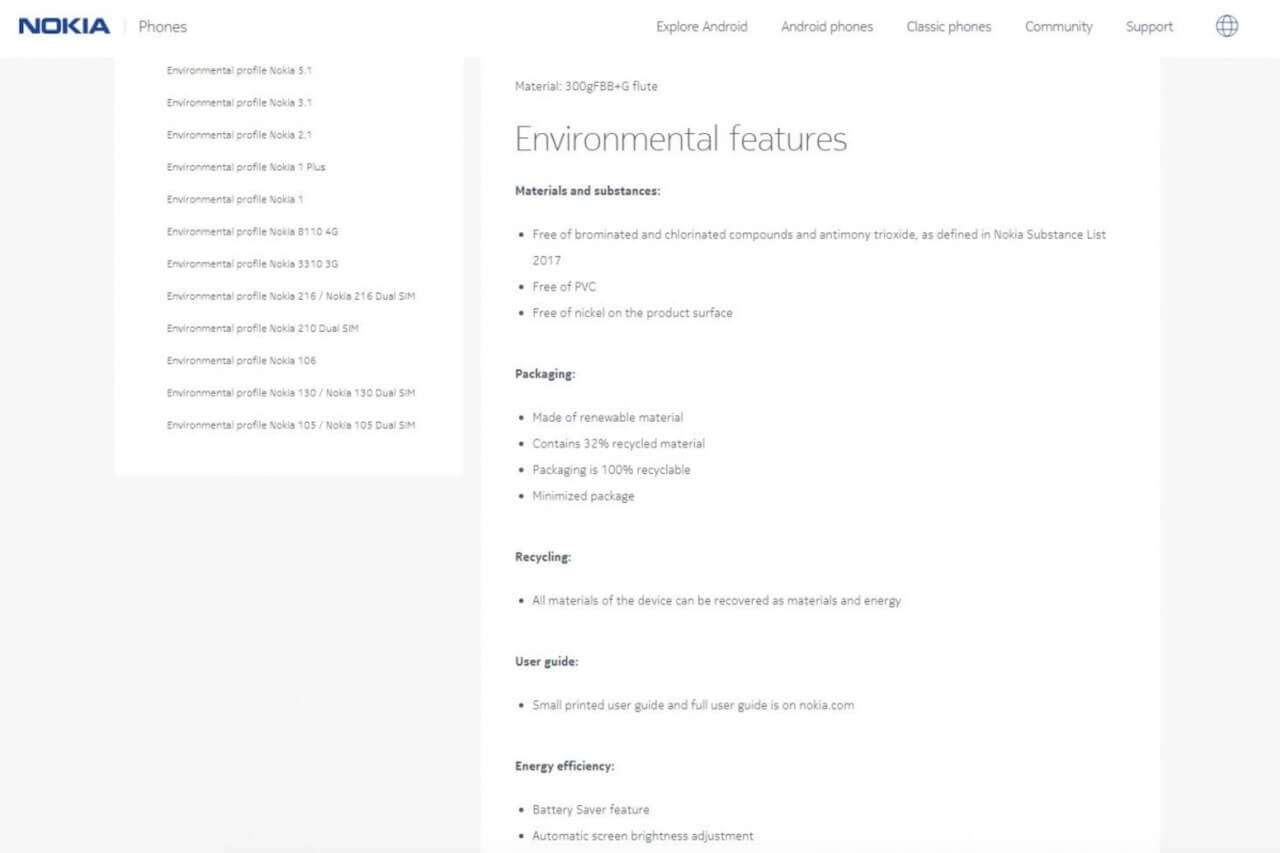Click the Environmental features heading
1280x853 pixels.
[681, 138]
